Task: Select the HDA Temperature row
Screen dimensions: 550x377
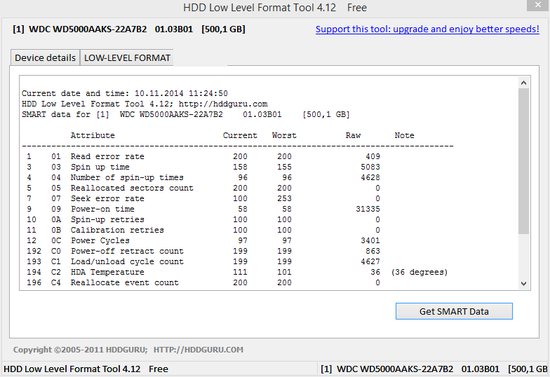Action: 237,272
